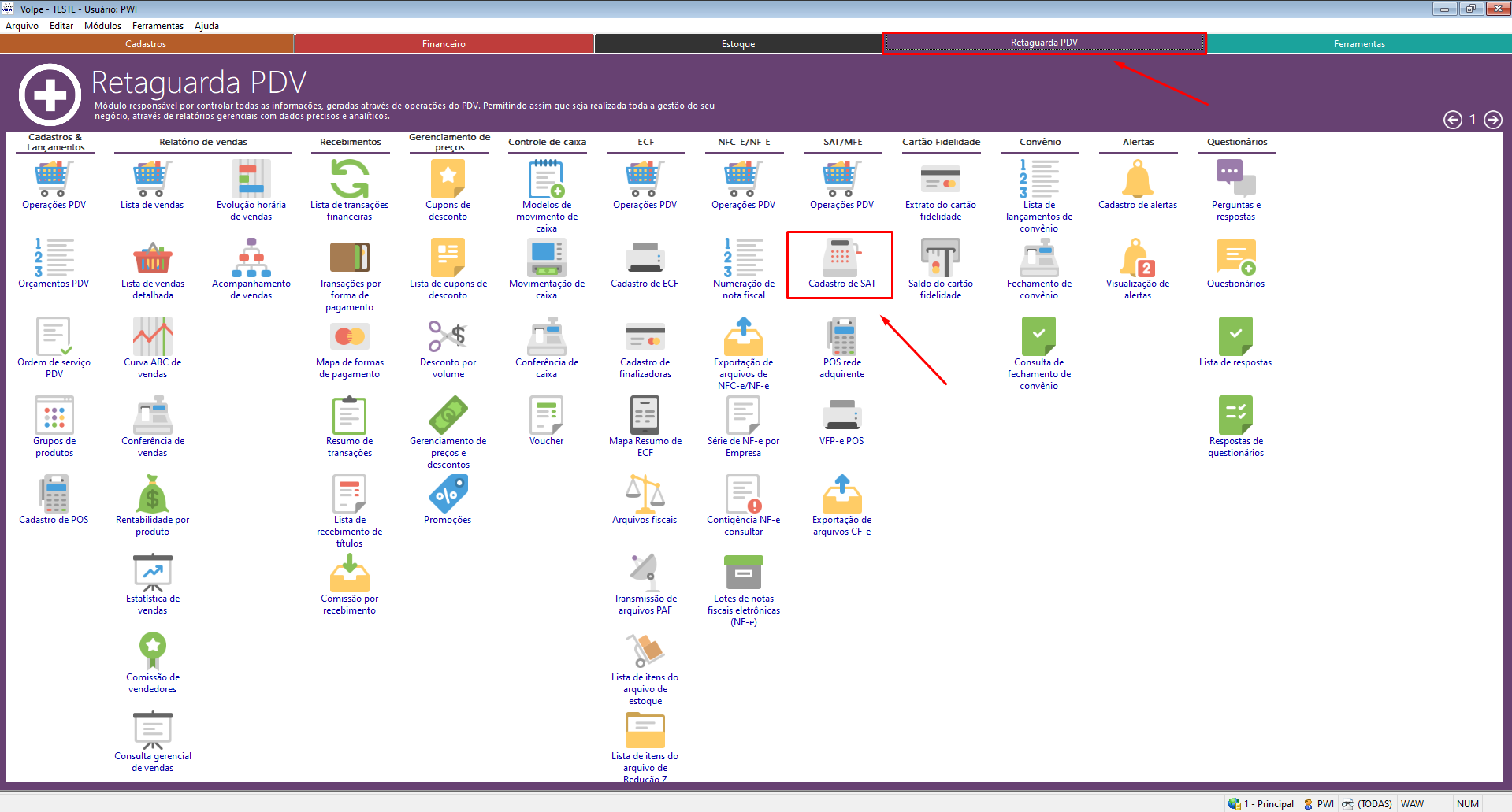Go to previous page arrow
The height and width of the screenshot is (812, 1512).
click(1453, 120)
